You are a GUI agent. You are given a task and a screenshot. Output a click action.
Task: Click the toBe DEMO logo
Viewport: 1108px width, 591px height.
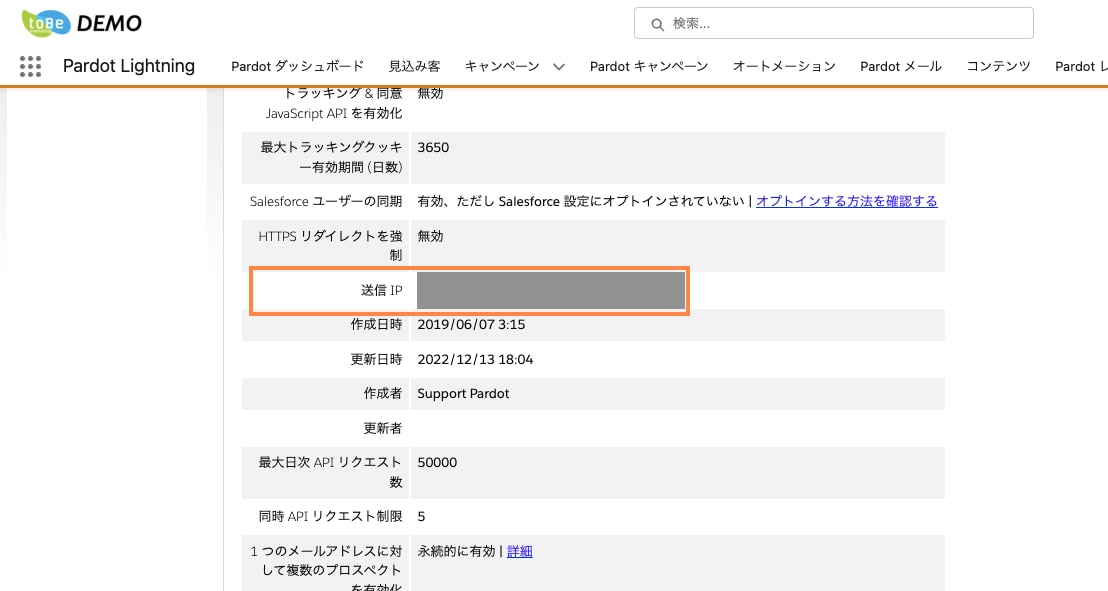(x=82, y=23)
